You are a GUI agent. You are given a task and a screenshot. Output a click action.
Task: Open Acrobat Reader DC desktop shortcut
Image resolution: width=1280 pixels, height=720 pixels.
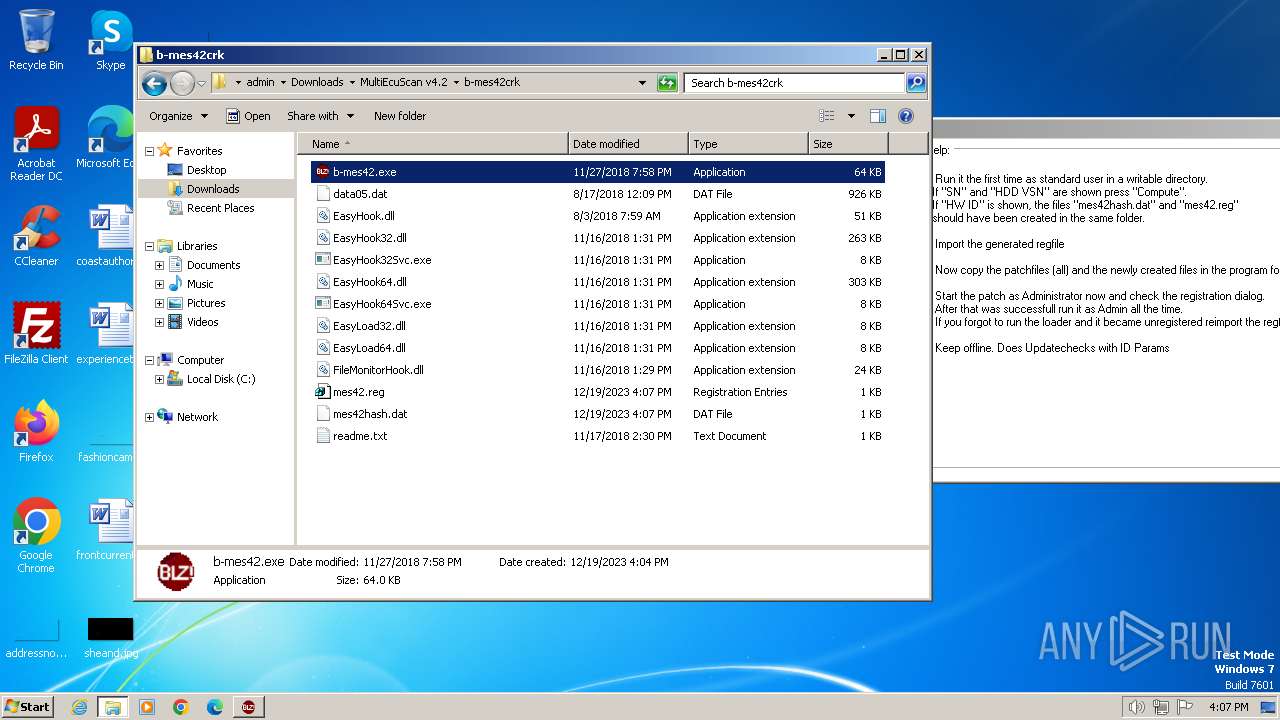pos(36,143)
